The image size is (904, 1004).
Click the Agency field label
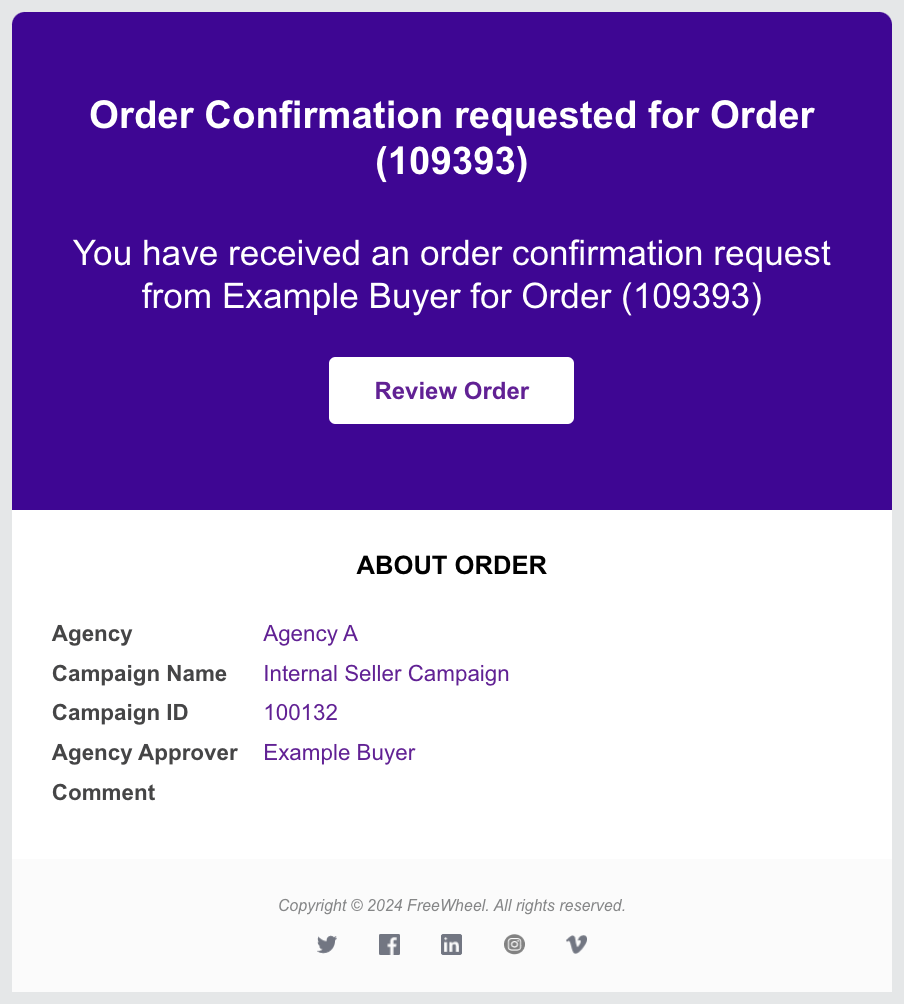click(x=92, y=634)
